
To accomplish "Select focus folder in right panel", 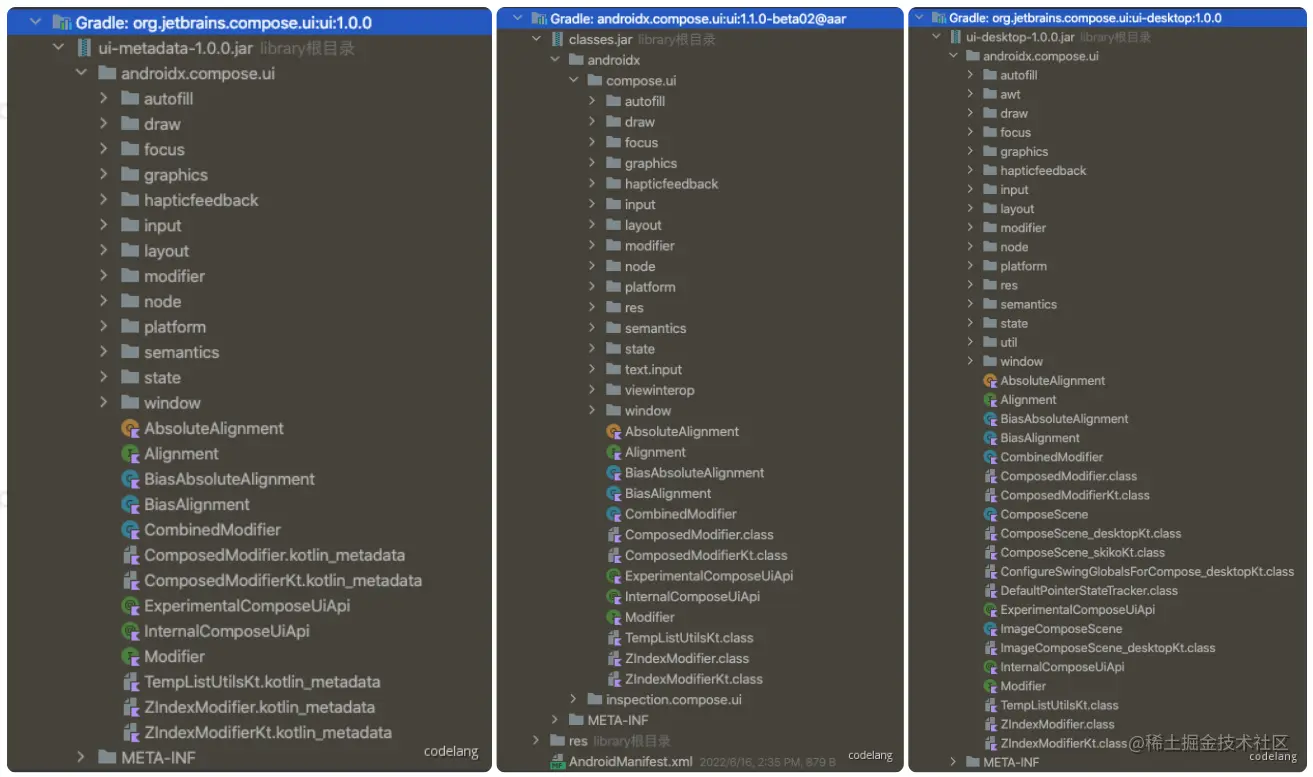I will pos(1015,132).
